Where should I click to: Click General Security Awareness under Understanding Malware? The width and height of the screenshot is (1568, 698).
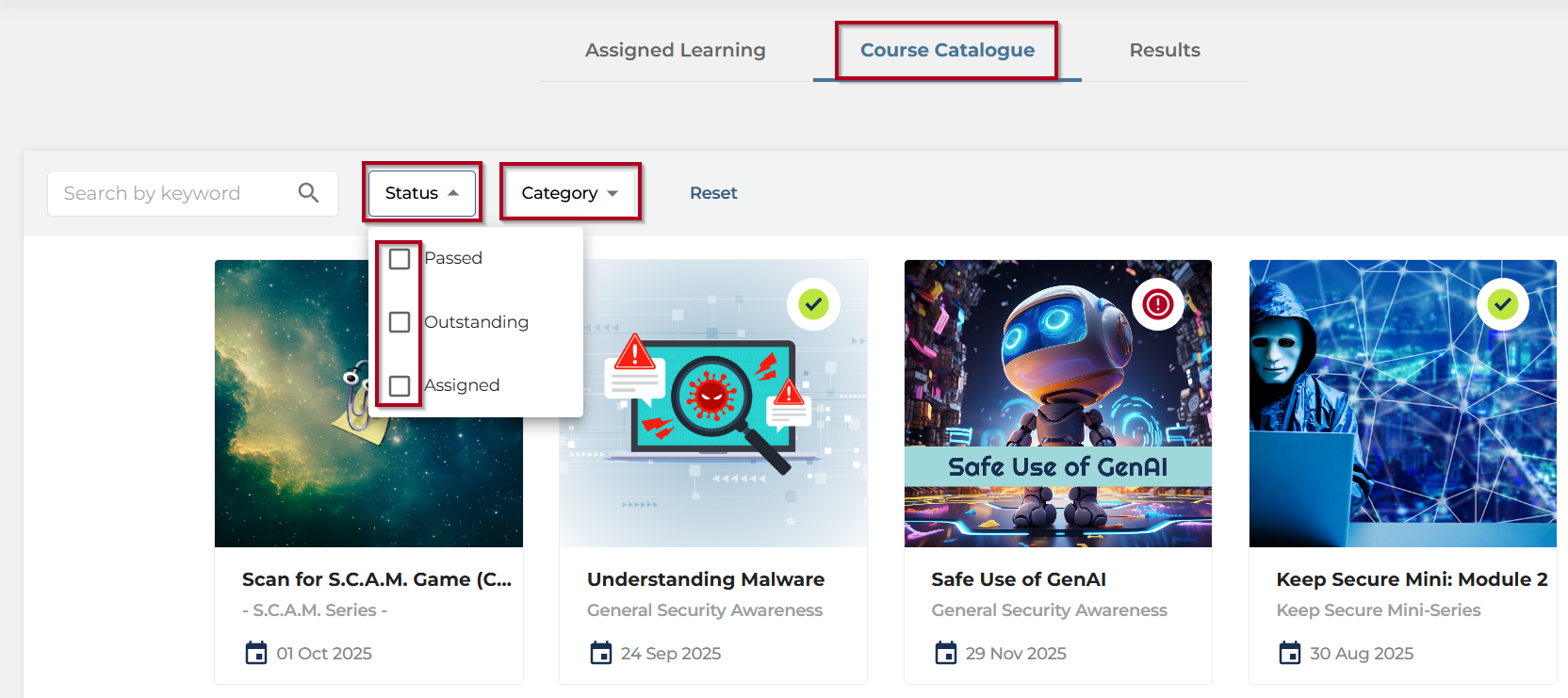pyautogui.click(x=705, y=610)
